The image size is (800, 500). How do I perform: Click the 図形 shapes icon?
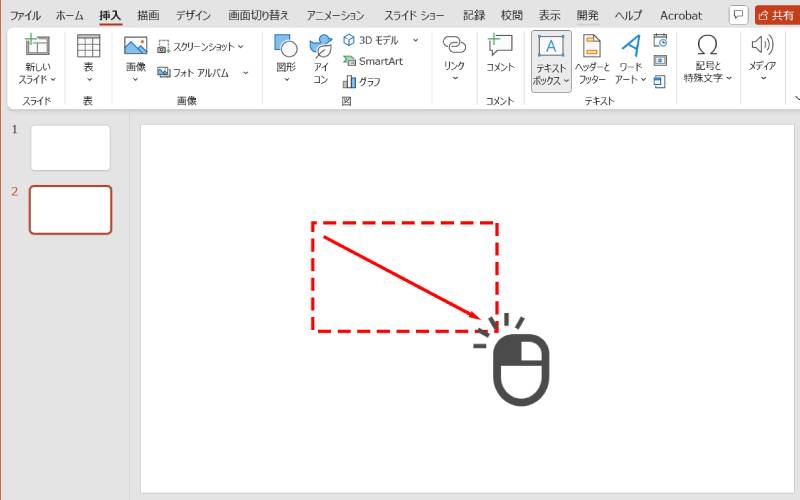(286, 46)
